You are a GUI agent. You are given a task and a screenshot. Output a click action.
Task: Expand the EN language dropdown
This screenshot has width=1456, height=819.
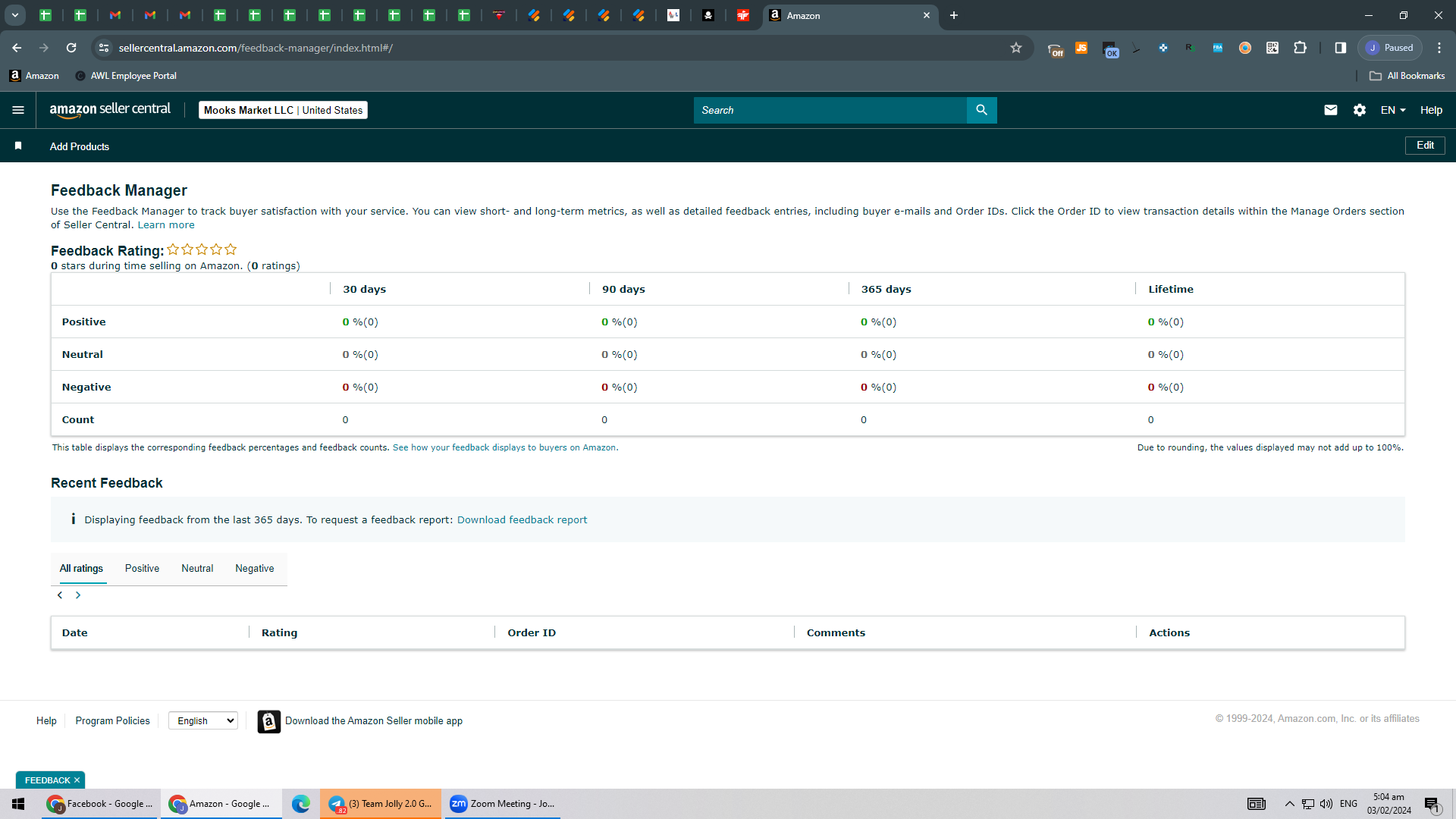pyautogui.click(x=1393, y=110)
